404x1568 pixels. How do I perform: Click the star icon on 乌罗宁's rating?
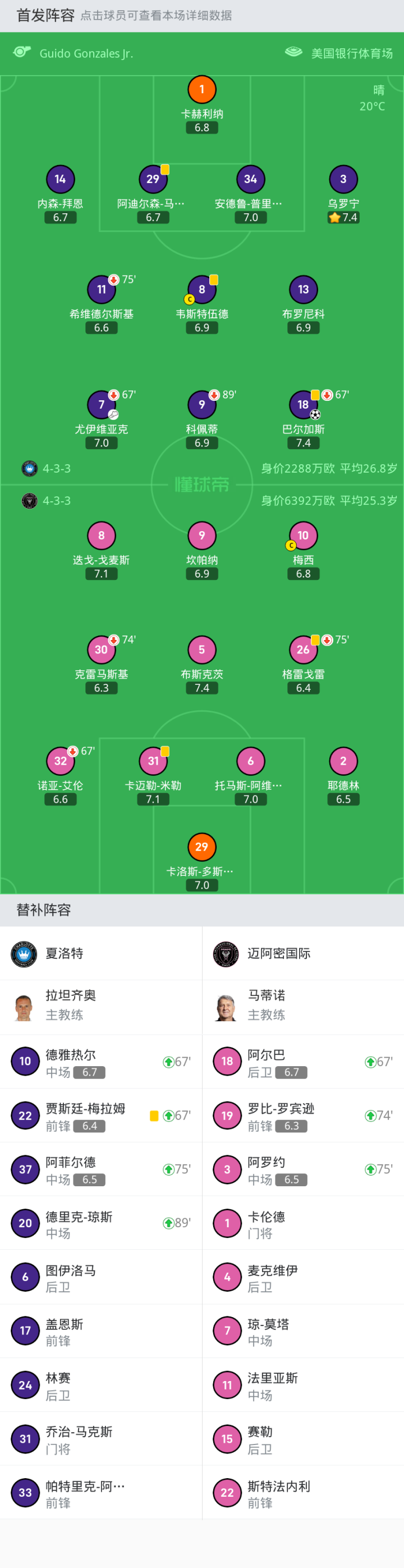pyautogui.click(x=334, y=217)
